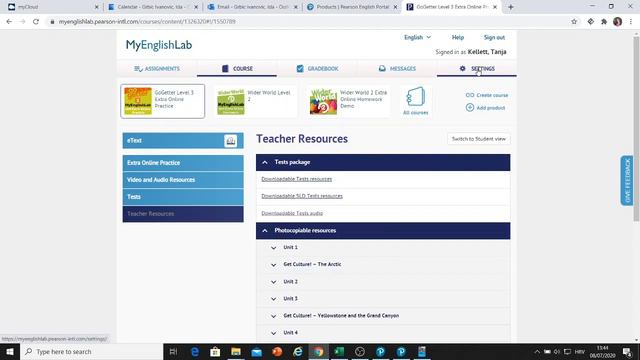Select GoGetter Level 3 course card
Screen dimensions: 640x360
click(162, 101)
